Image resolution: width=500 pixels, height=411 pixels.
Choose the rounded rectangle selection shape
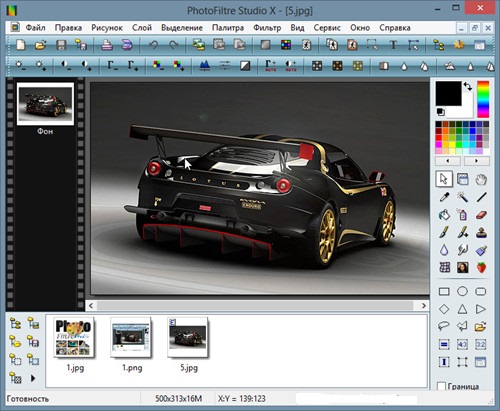(481, 292)
